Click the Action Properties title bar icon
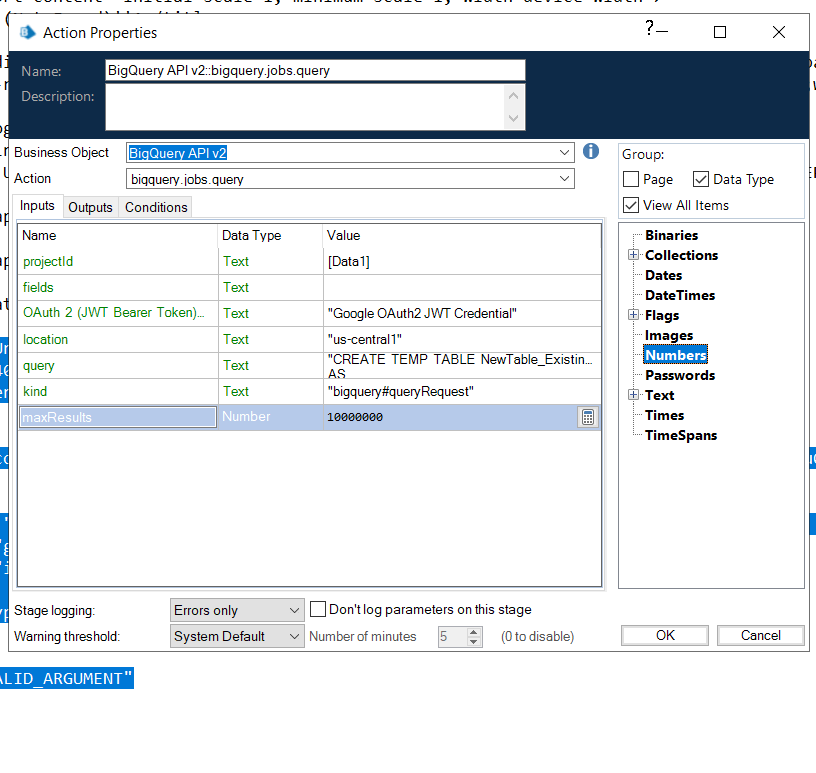This screenshot has height=773, width=816. coord(28,33)
